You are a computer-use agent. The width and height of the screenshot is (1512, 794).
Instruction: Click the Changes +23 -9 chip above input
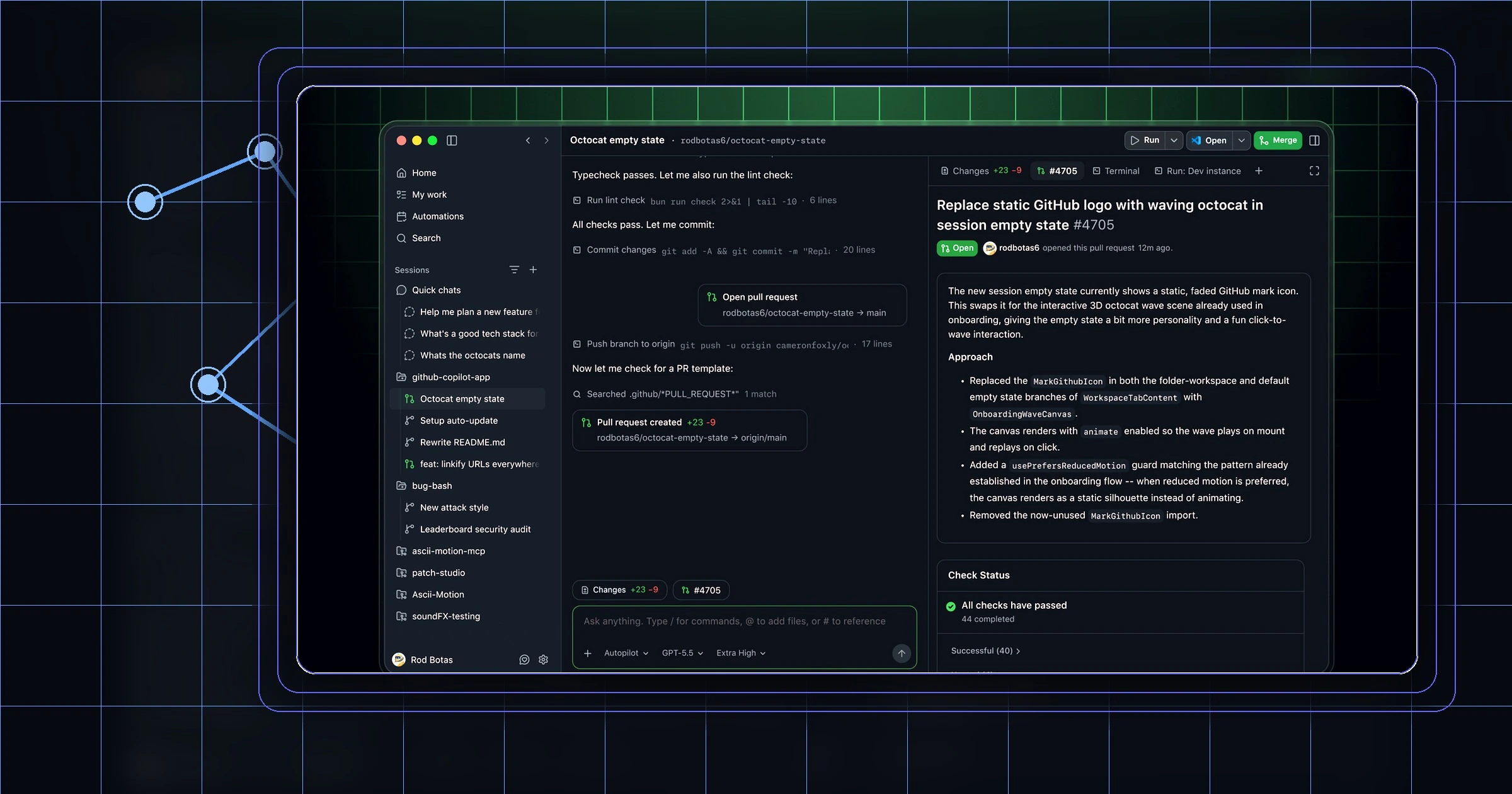coord(619,590)
